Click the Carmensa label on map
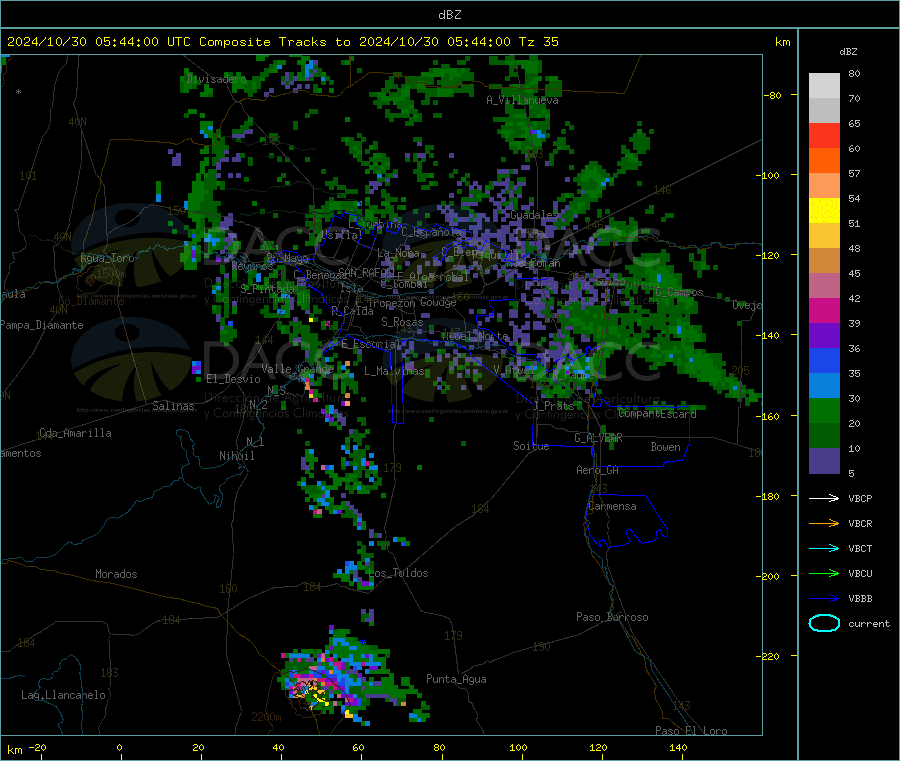 pos(612,506)
